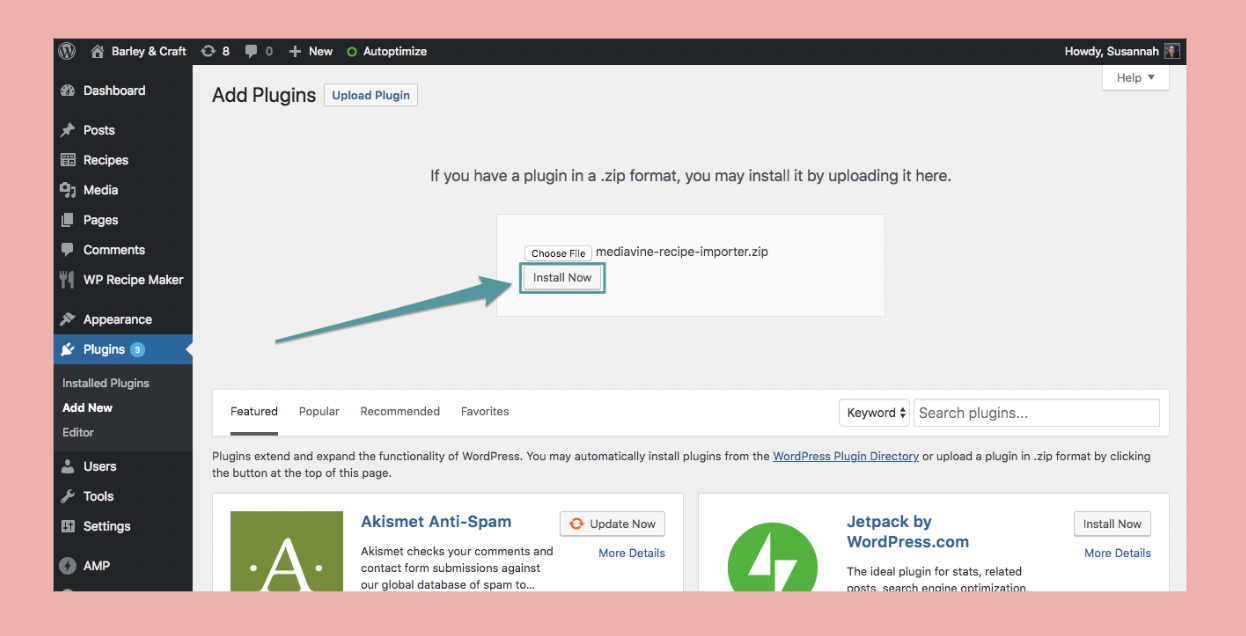Expand the Help dropdown tab
This screenshot has width=1246, height=636.
(x=1136, y=77)
